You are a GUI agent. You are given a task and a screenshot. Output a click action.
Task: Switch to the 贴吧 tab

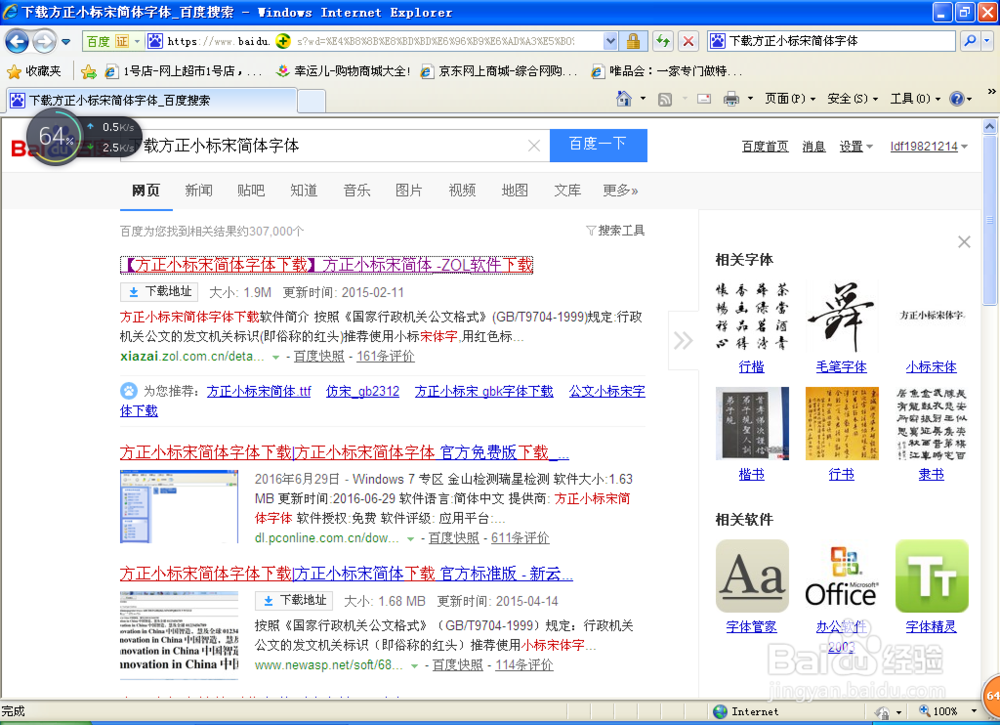(251, 190)
